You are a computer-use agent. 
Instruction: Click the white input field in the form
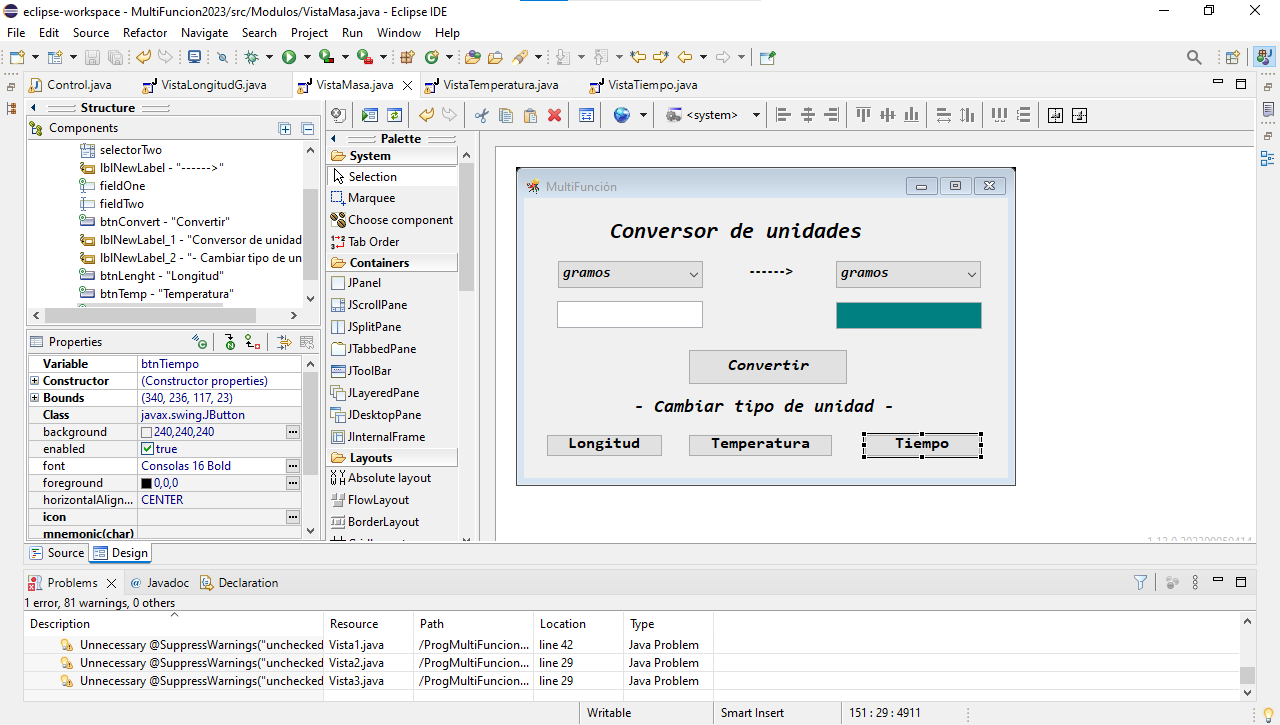[630, 315]
